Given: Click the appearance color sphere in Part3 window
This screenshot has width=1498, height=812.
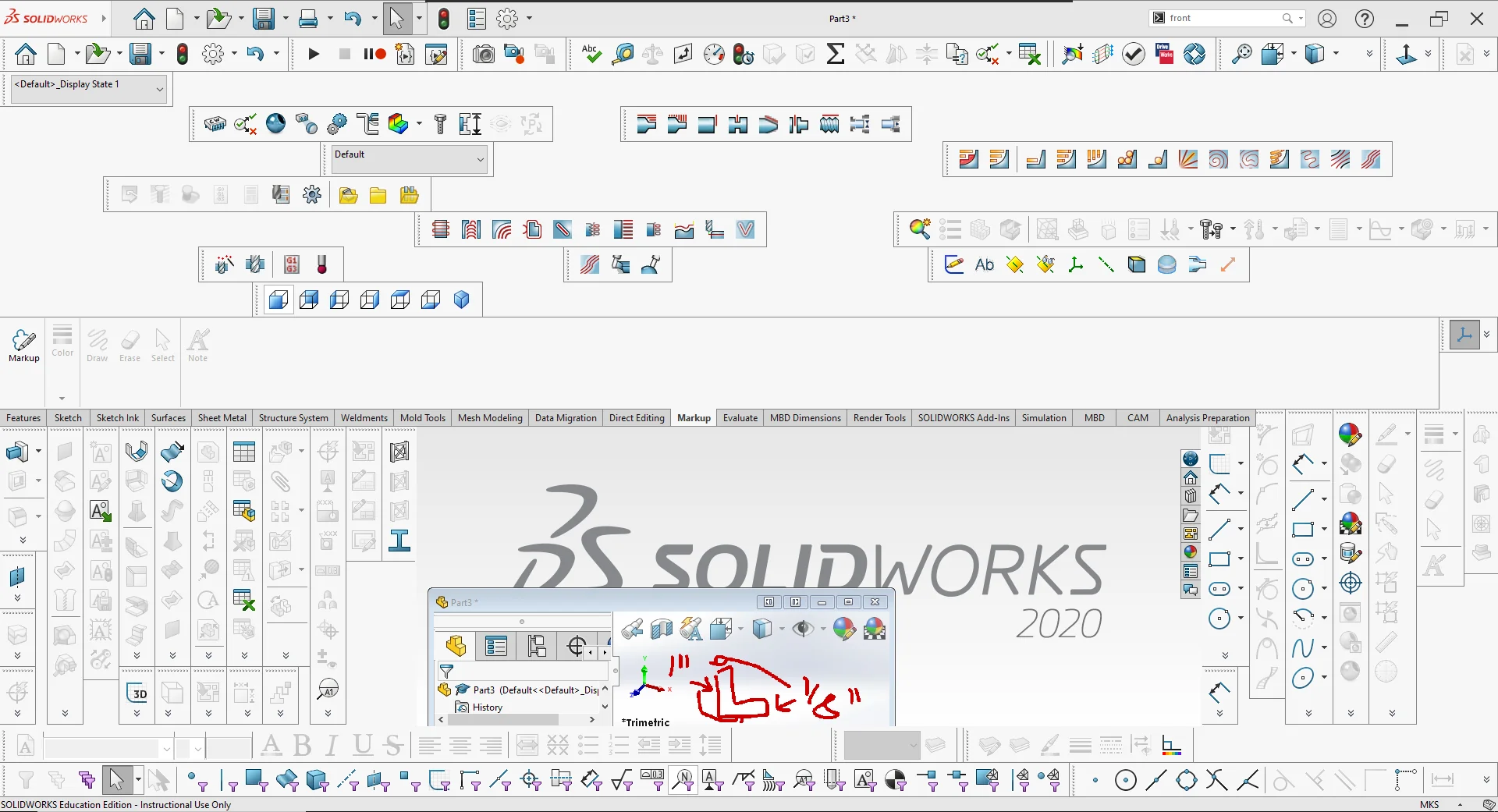Looking at the screenshot, I should (x=844, y=629).
